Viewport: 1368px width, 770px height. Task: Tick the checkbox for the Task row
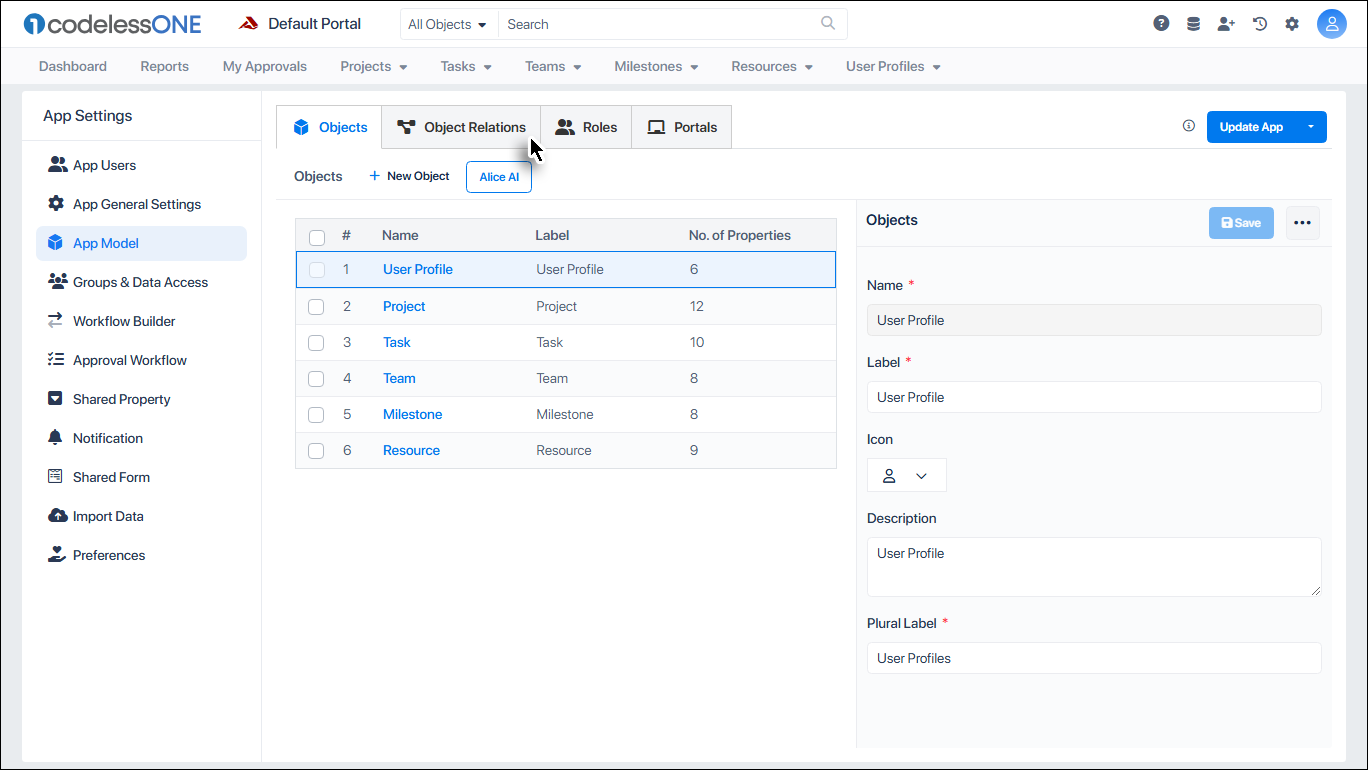click(316, 343)
